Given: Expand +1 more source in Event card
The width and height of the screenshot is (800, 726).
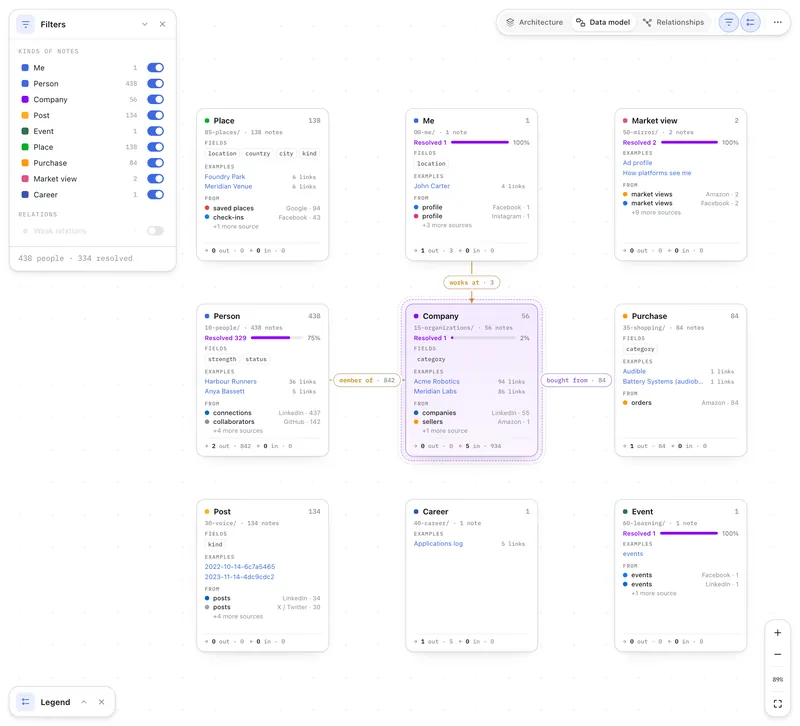Looking at the screenshot, I should point(654,593).
